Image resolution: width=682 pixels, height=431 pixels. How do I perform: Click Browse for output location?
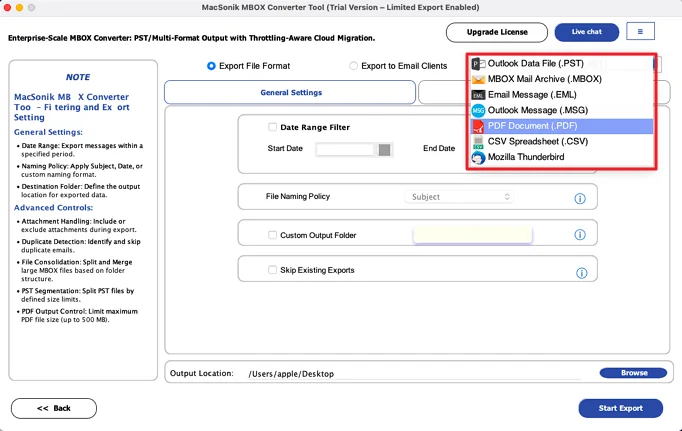click(x=633, y=373)
